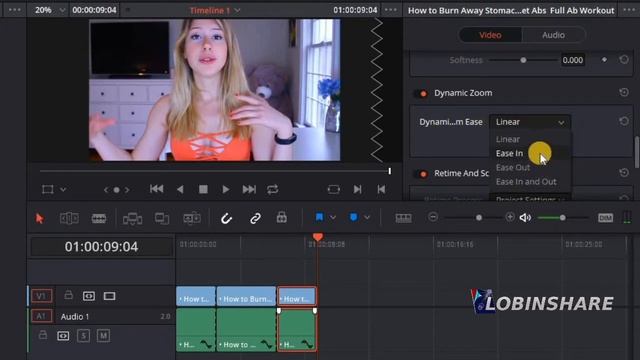640x360 pixels.
Task: Click the next marker arrow in viewer
Action: pyautogui.click(x=127, y=190)
